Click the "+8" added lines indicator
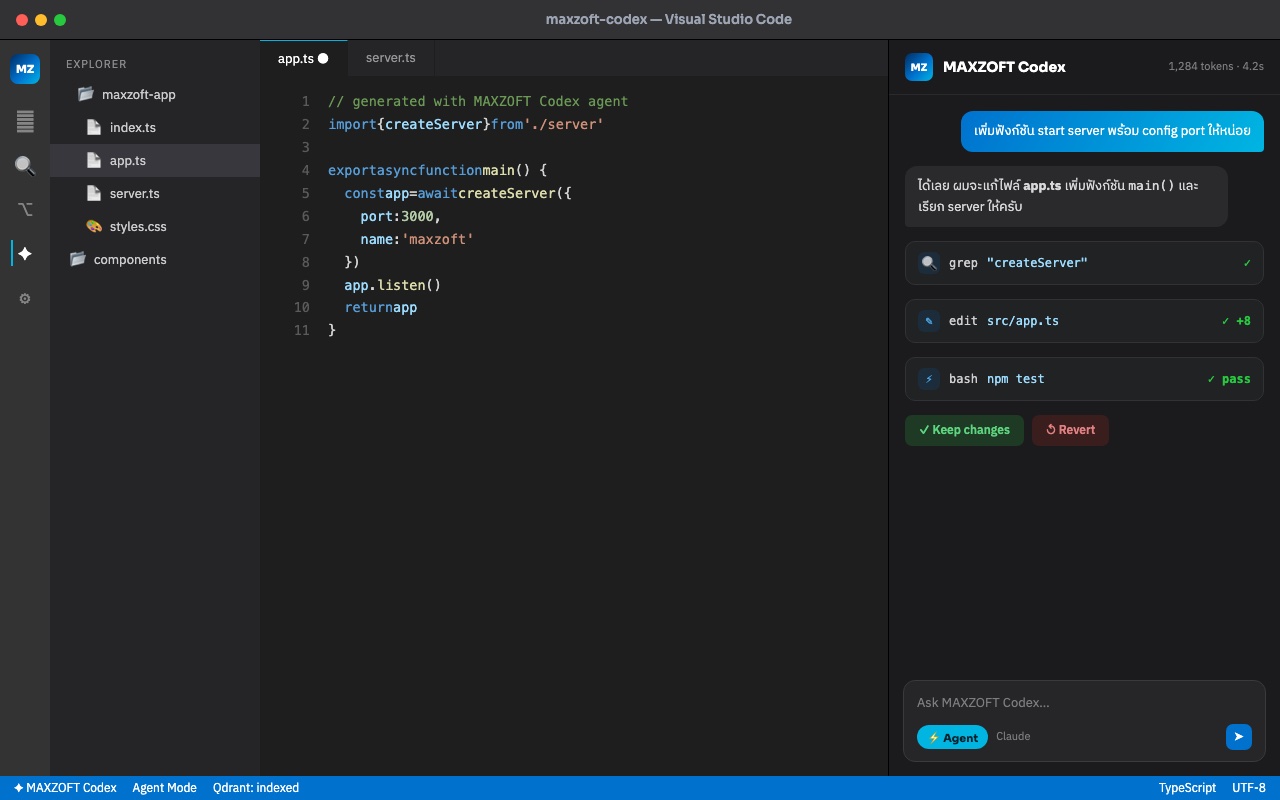Viewport: 1280px width, 800px height. tap(1243, 321)
